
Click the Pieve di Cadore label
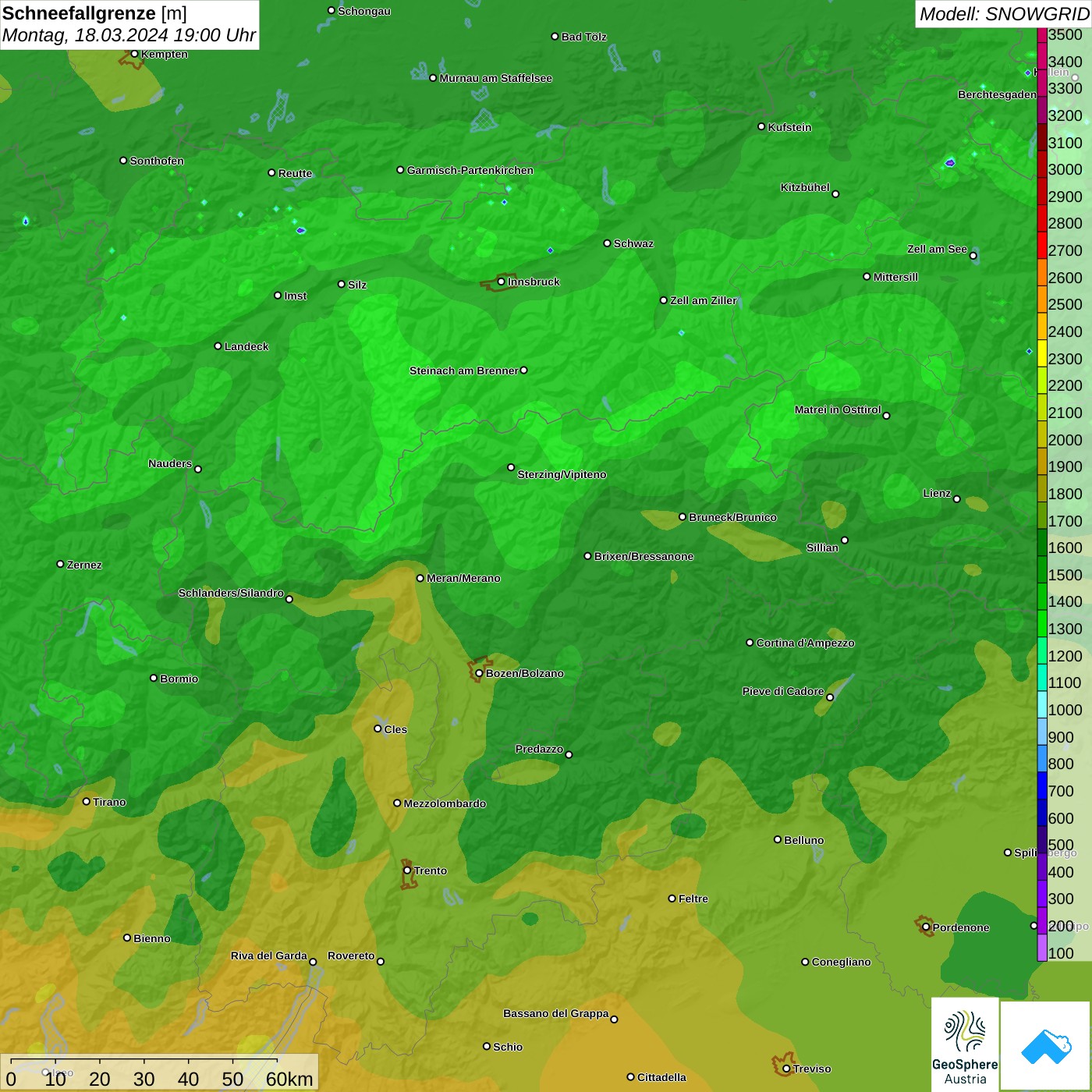coord(783,691)
